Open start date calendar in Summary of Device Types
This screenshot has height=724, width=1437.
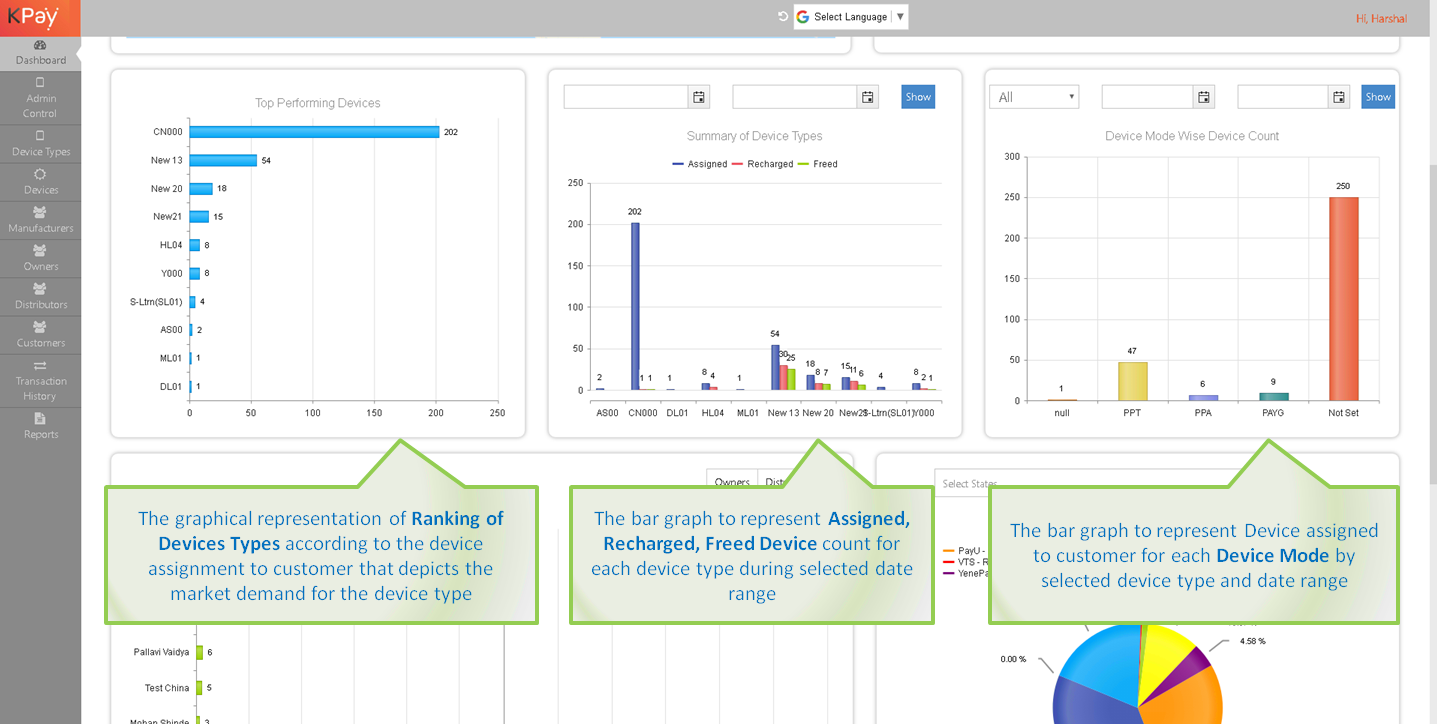point(699,97)
